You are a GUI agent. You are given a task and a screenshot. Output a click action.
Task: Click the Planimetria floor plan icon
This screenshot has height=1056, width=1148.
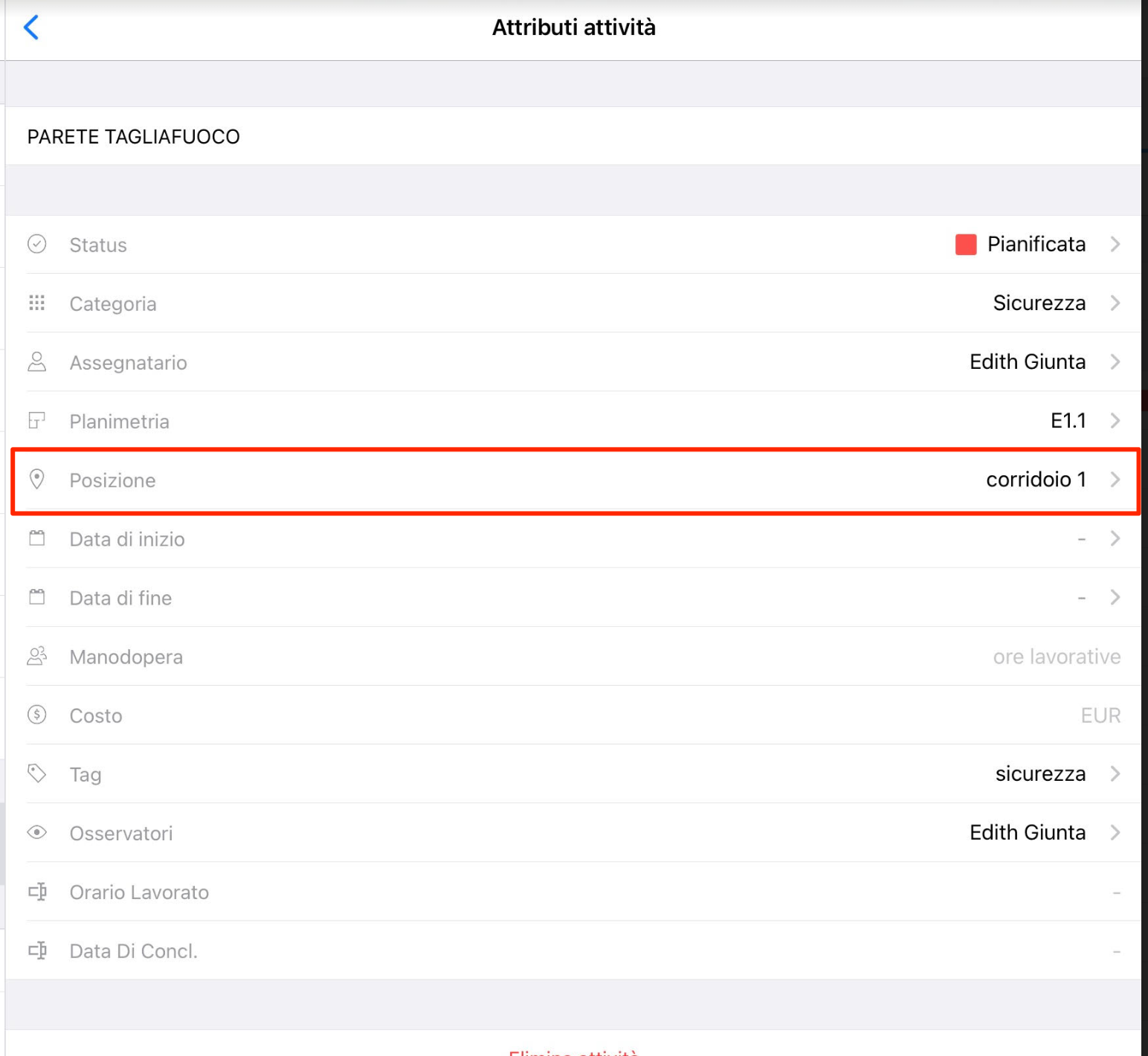(x=36, y=420)
